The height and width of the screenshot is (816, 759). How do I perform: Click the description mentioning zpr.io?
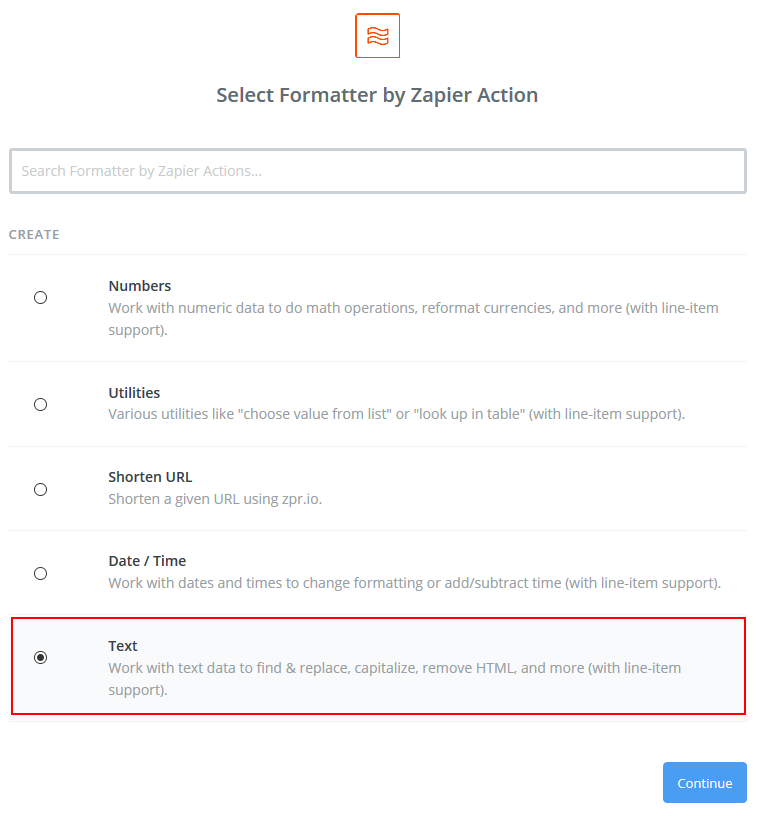tap(215, 499)
